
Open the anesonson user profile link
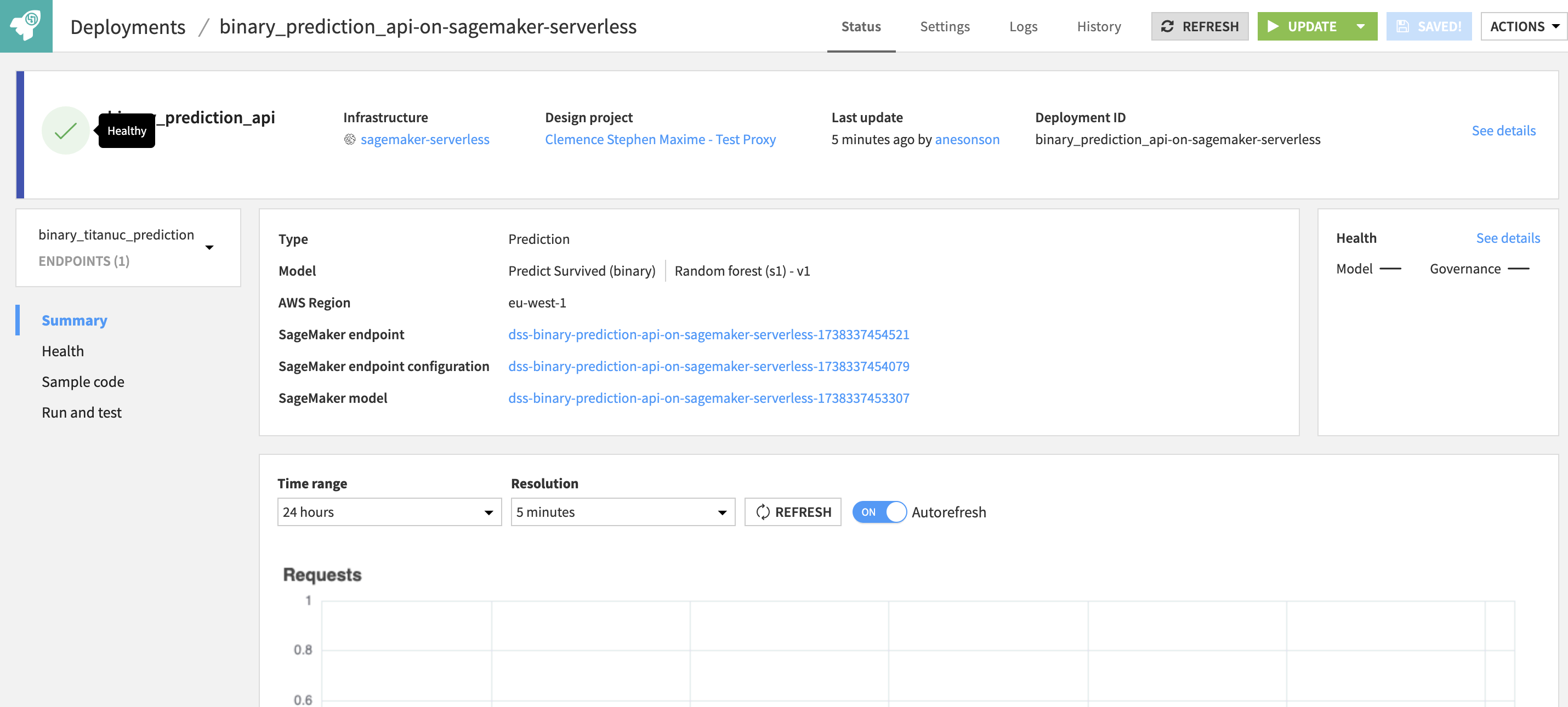pyautogui.click(x=967, y=139)
